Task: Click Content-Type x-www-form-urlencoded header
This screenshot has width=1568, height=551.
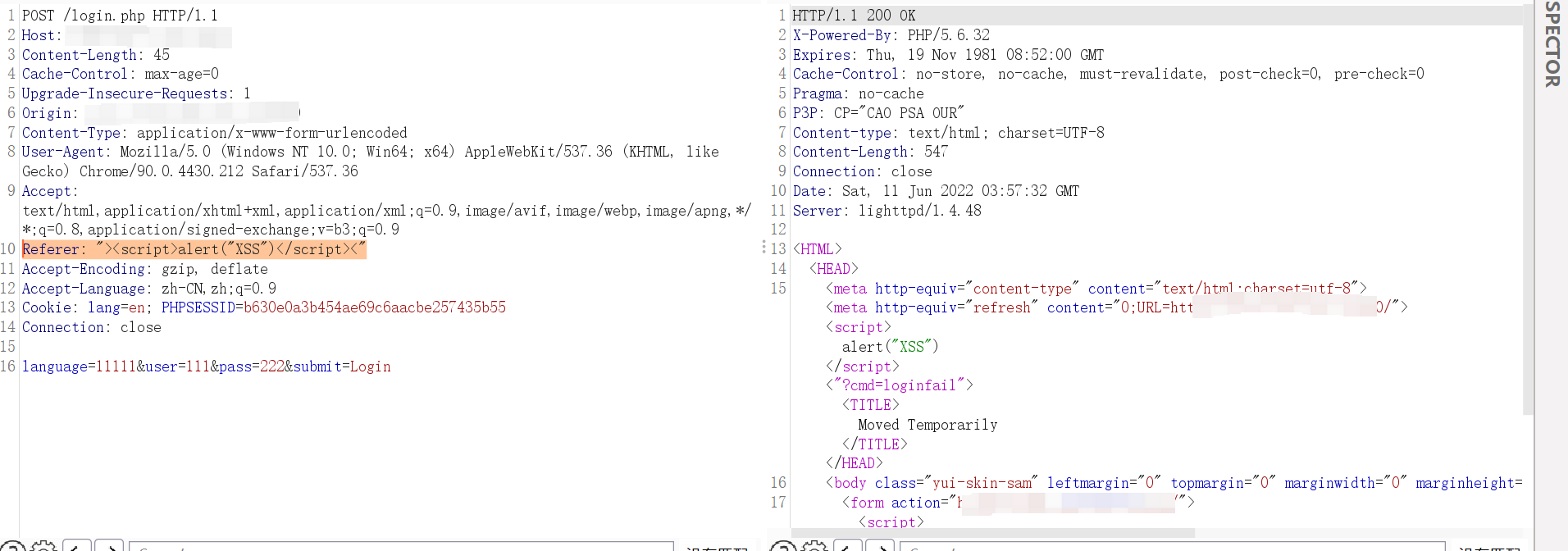Action: pyautogui.click(x=215, y=133)
